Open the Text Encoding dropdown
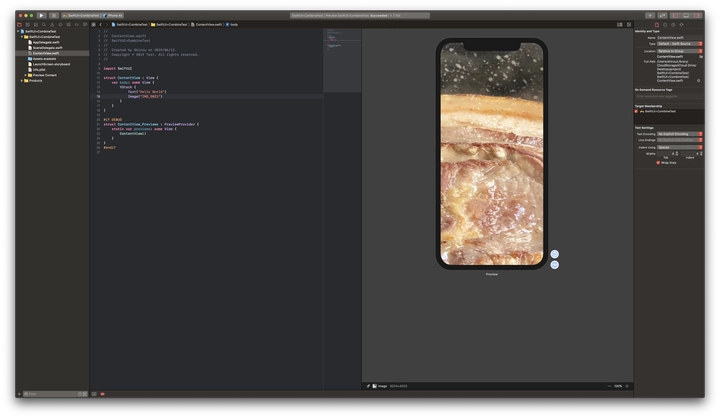 (x=677, y=133)
